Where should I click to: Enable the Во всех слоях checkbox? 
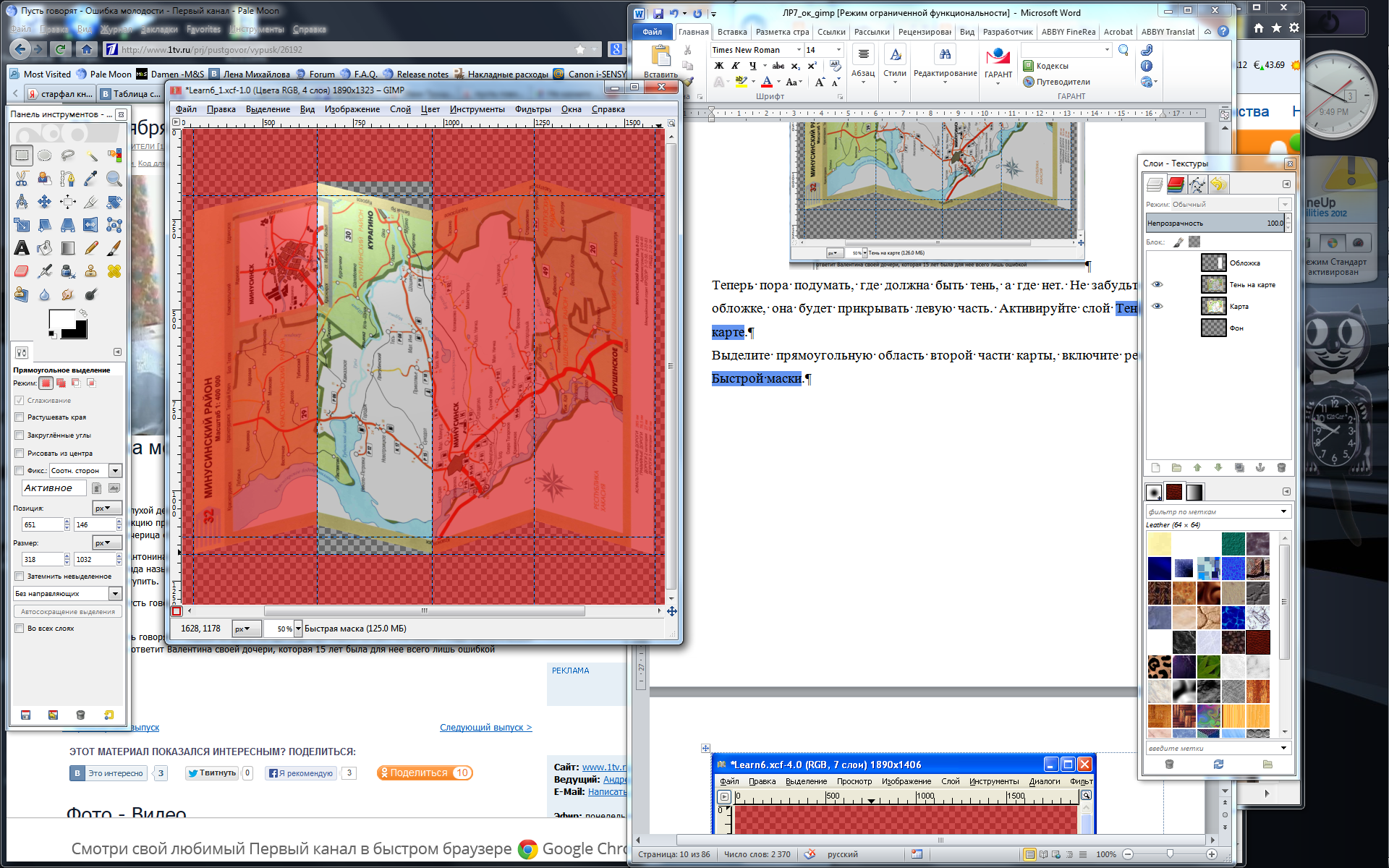click(20, 629)
